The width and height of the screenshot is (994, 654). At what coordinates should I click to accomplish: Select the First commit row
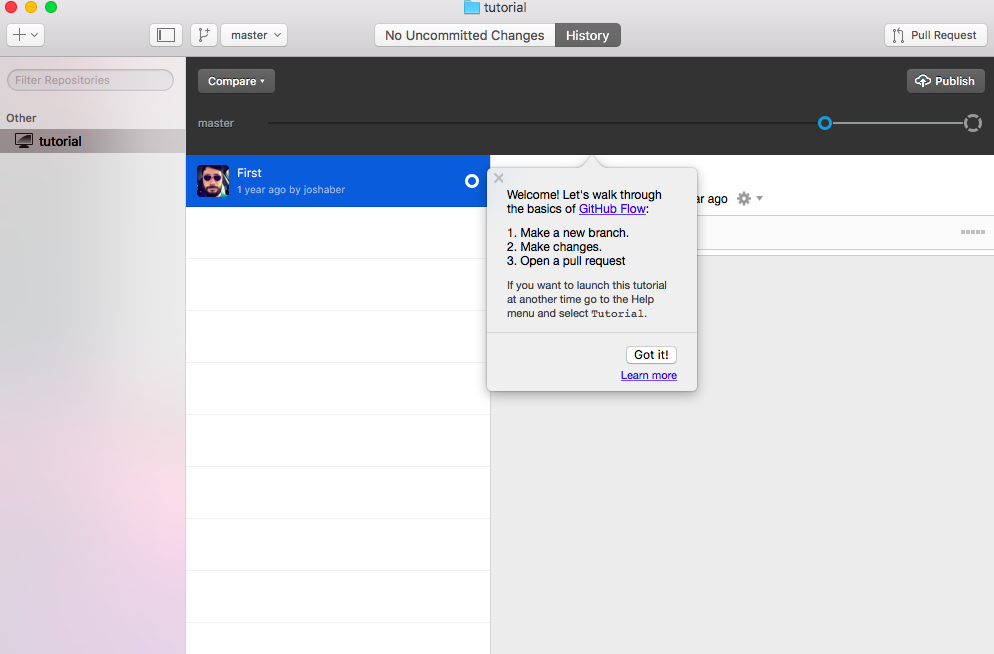click(x=338, y=181)
